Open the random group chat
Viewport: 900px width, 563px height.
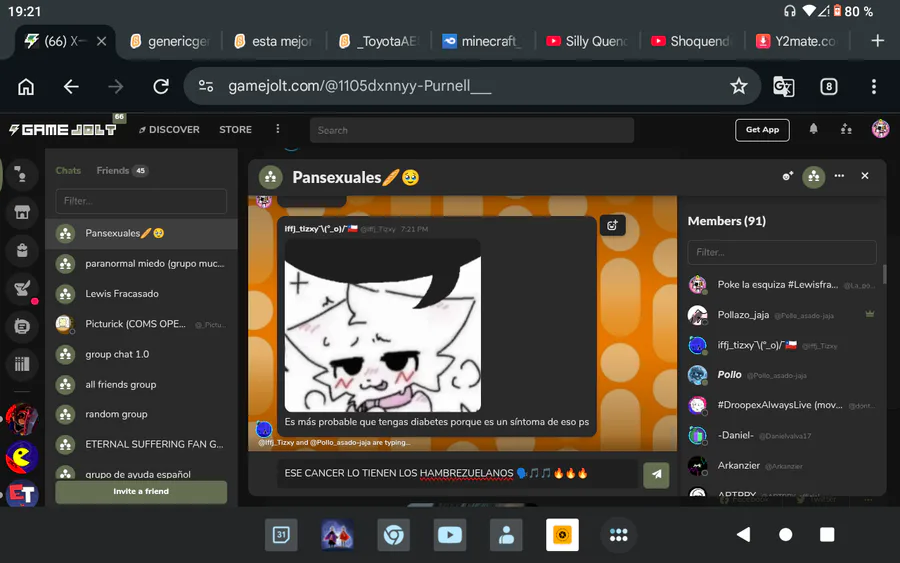coord(141,414)
